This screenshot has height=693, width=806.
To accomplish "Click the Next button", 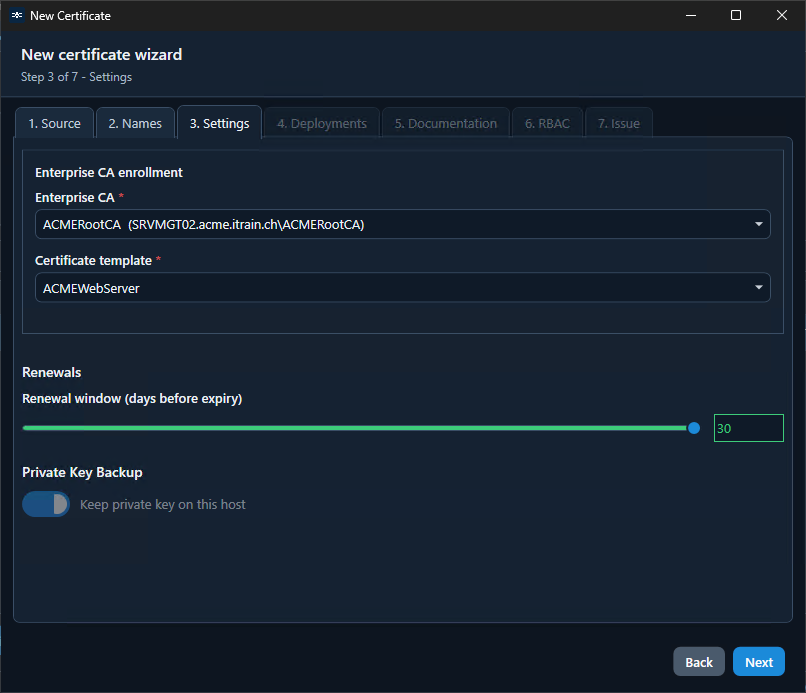I will (759, 662).
